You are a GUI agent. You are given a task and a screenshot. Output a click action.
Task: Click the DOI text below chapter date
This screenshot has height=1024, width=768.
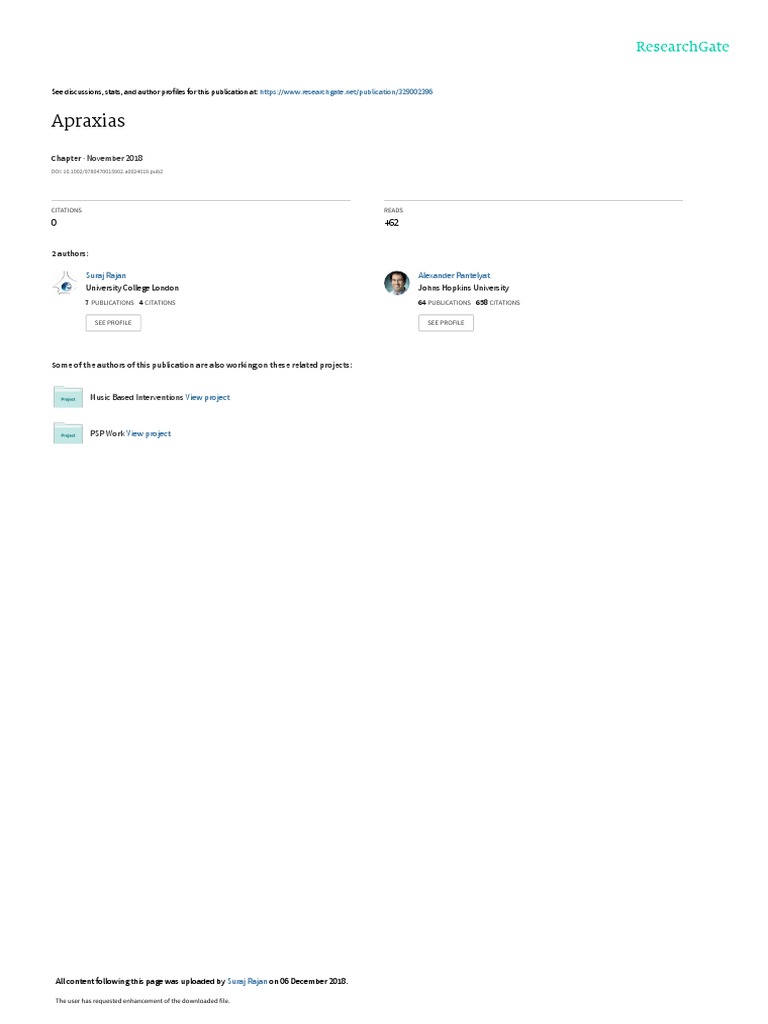coord(107,172)
